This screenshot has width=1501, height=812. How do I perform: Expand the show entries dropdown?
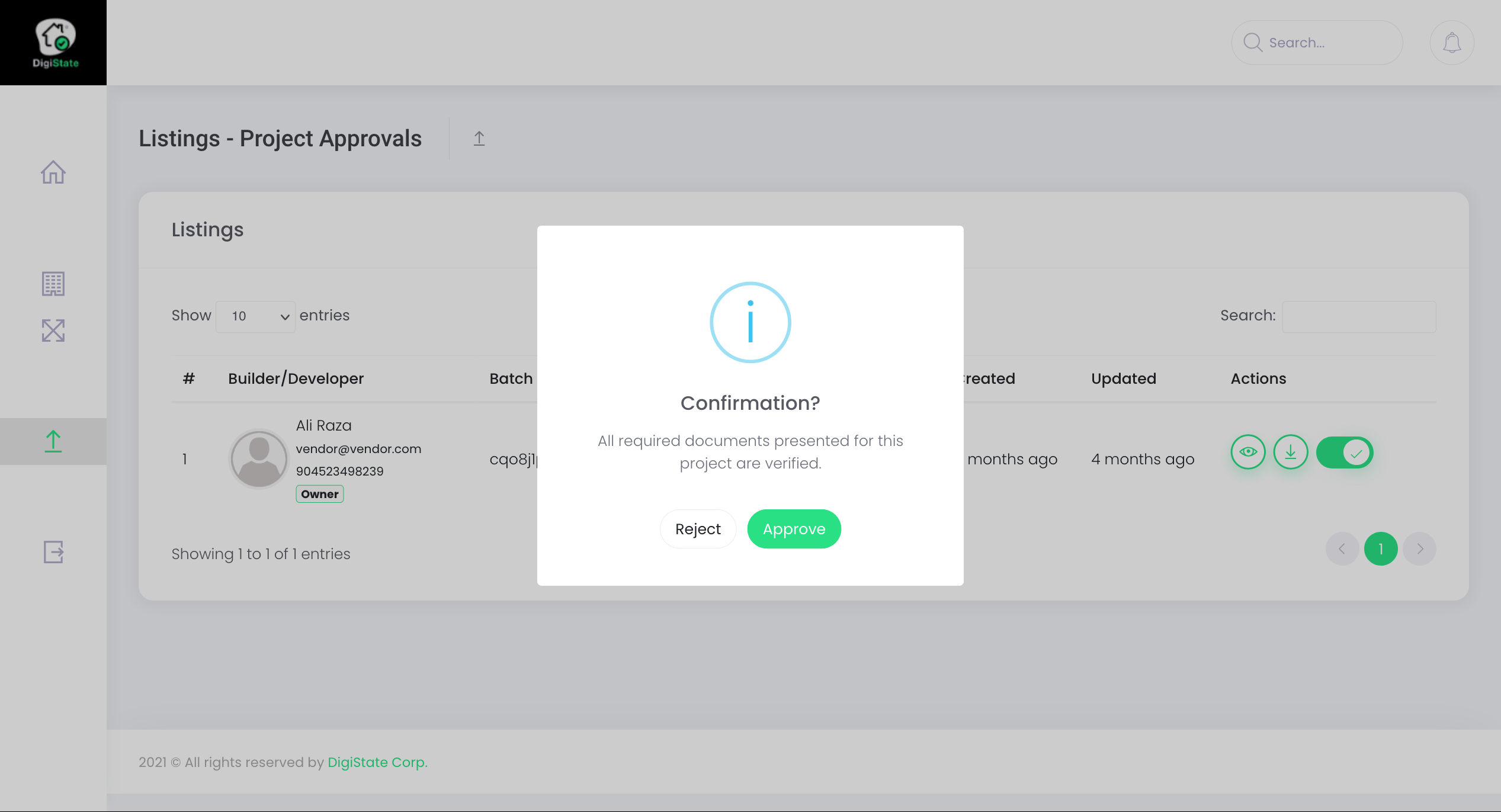[255, 316]
